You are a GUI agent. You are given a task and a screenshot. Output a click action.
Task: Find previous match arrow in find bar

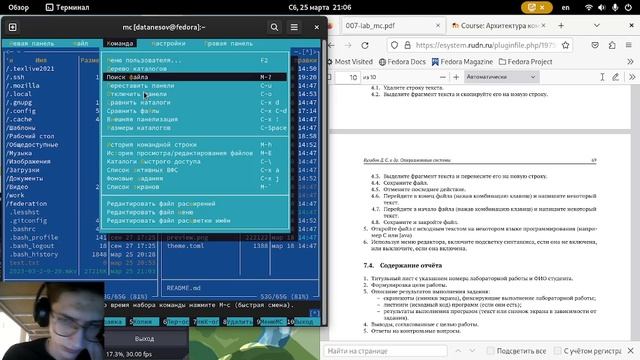(458, 351)
